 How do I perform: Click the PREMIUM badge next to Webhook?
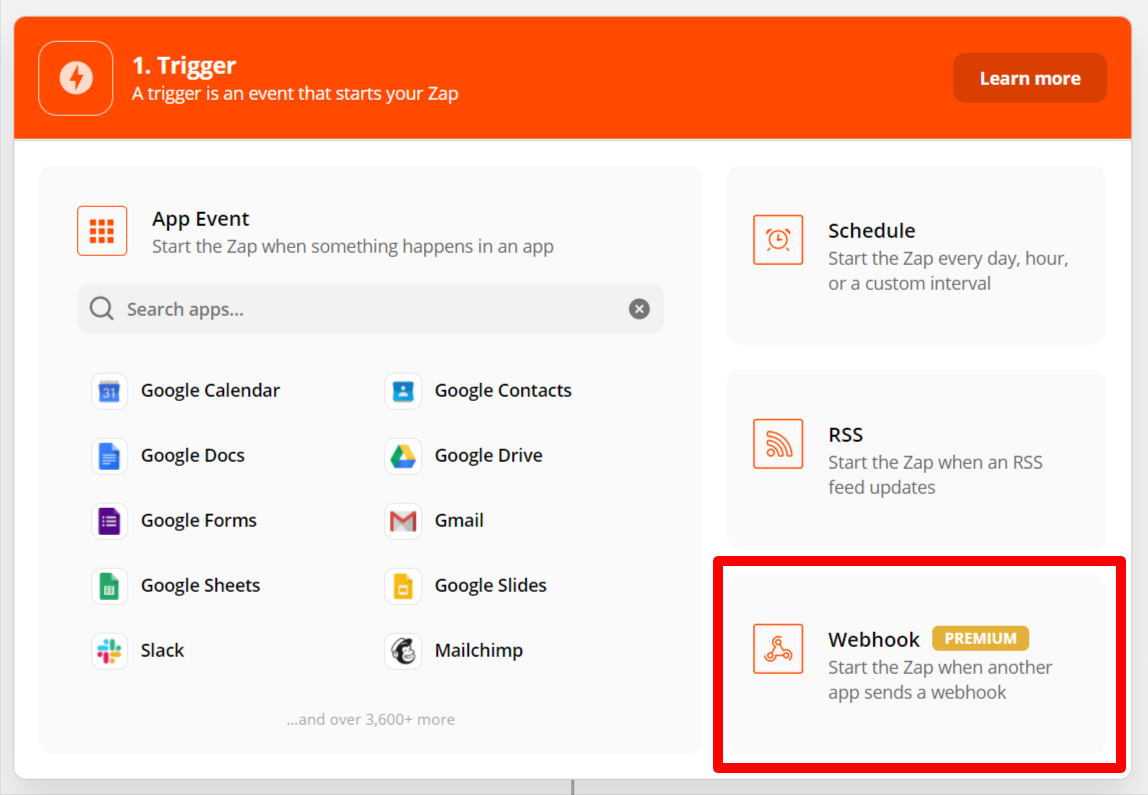pos(980,638)
